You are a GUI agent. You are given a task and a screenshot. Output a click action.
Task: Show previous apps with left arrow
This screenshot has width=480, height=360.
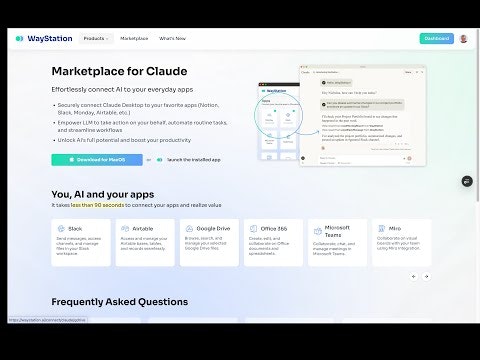click(414, 276)
